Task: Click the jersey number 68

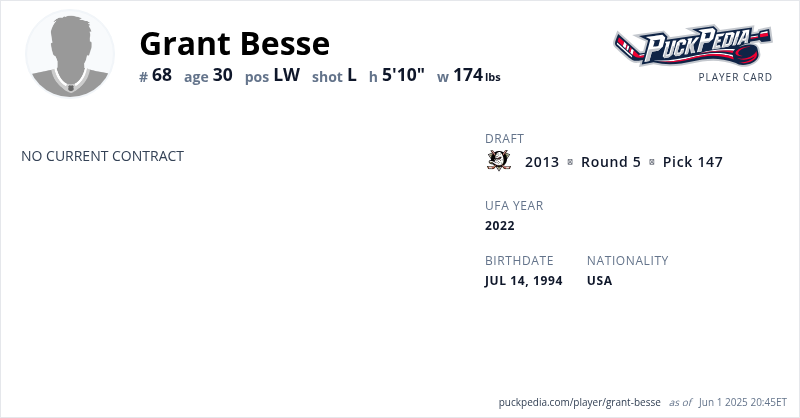Action: pos(162,75)
